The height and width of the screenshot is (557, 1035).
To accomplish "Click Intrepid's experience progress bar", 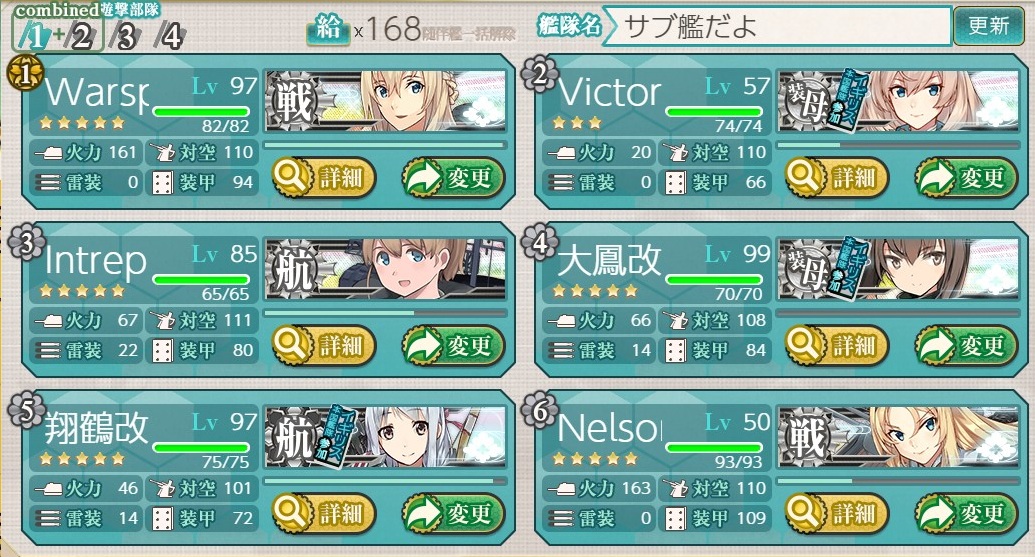I will pos(385,312).
